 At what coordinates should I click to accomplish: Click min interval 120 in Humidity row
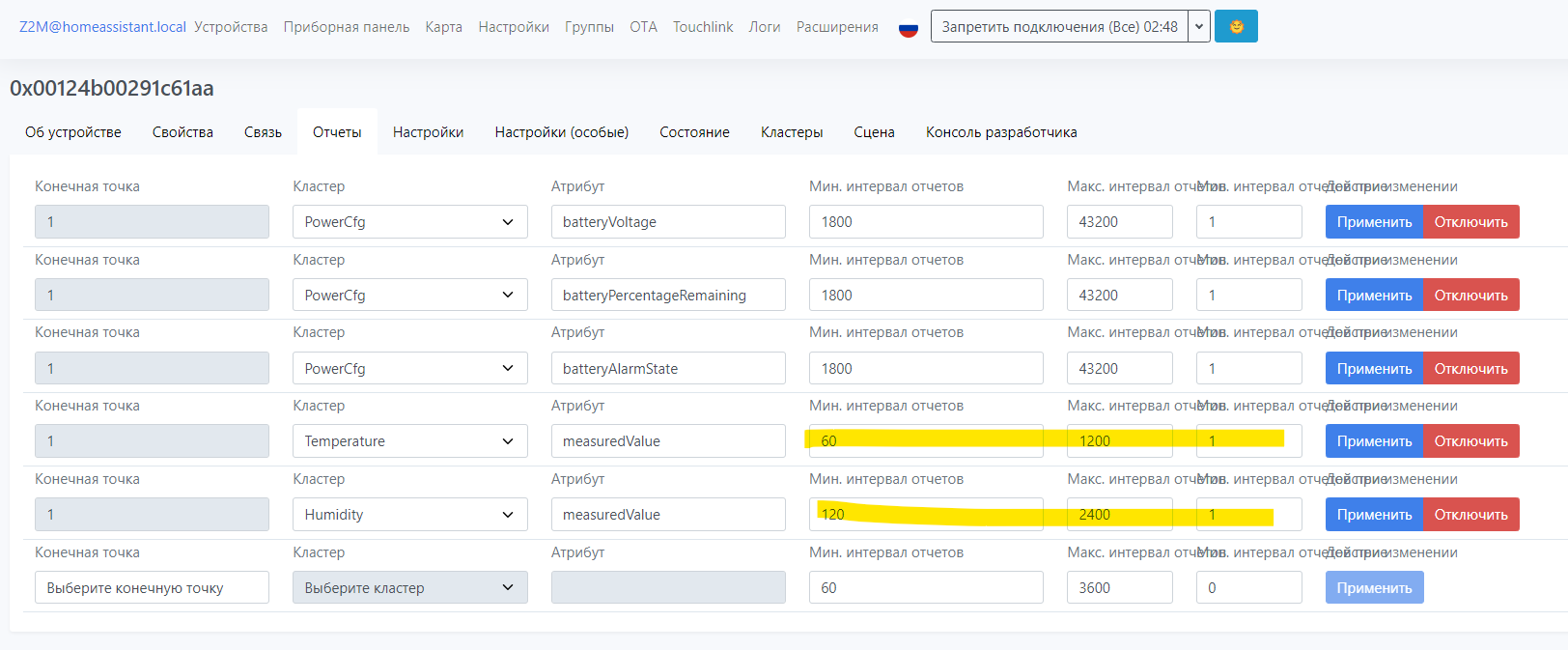pyautogui.click(x=926, y=515)
